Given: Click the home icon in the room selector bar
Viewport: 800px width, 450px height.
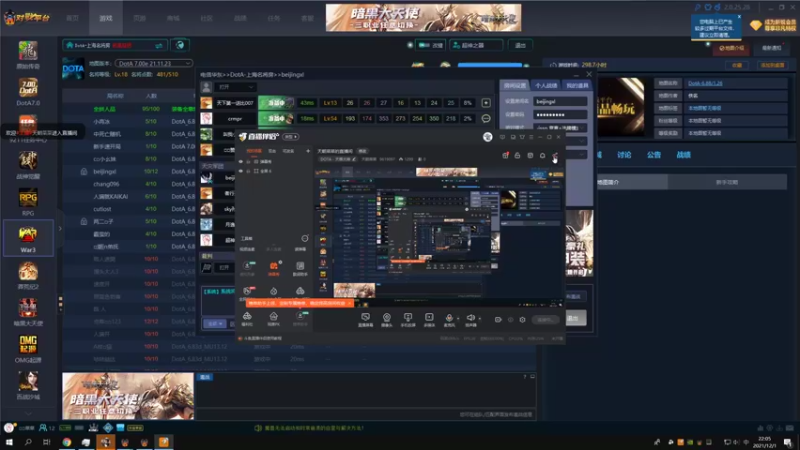Looking at the screenshot, I should click(69, 45).
